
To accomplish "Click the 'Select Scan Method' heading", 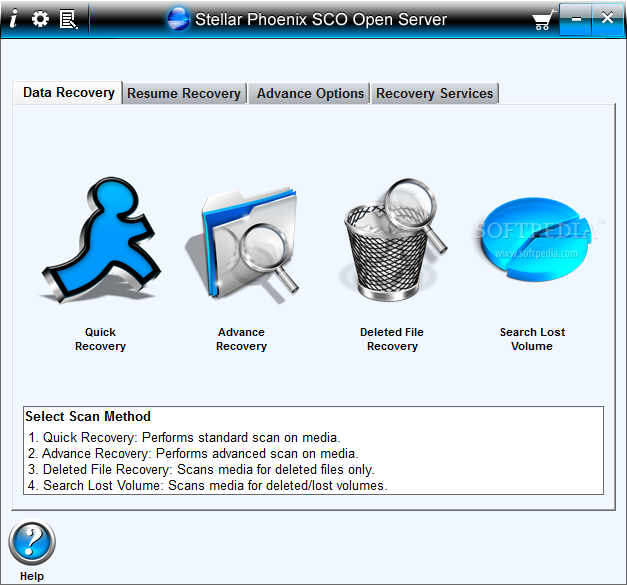I will (x=88, y=417).
